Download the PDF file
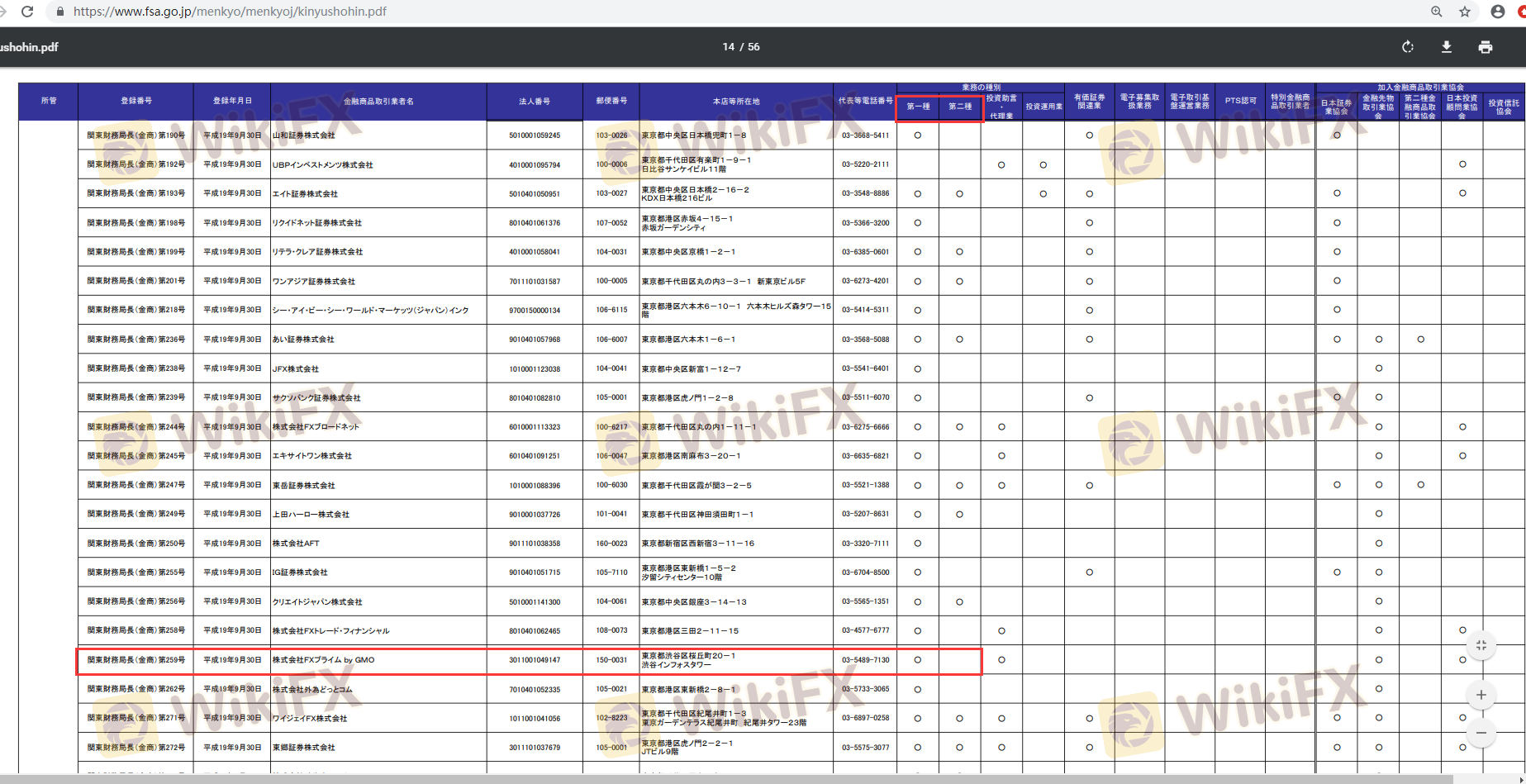 point(1447,47)
